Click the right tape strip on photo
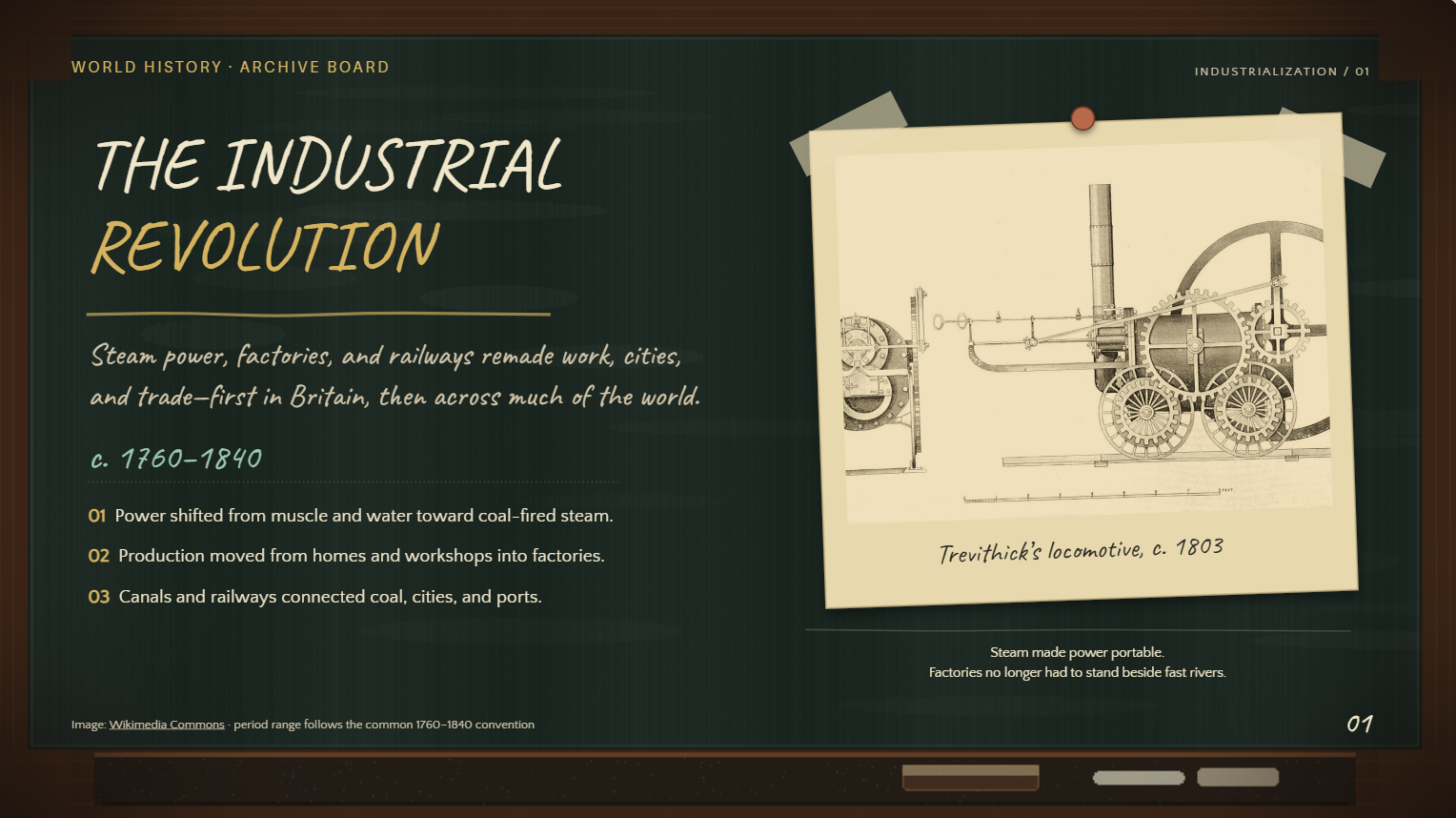Image resolution: width=1456 pixels, height=818 pixels. pos(1334,148)
